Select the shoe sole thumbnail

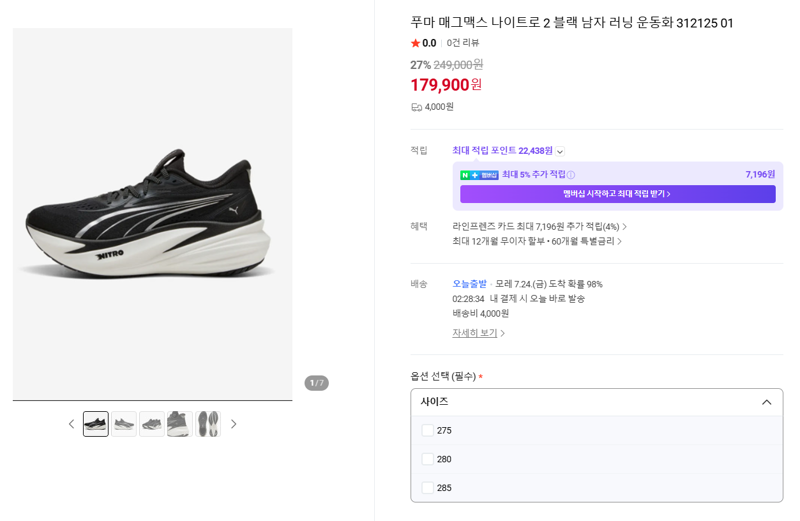pos(208,424)
